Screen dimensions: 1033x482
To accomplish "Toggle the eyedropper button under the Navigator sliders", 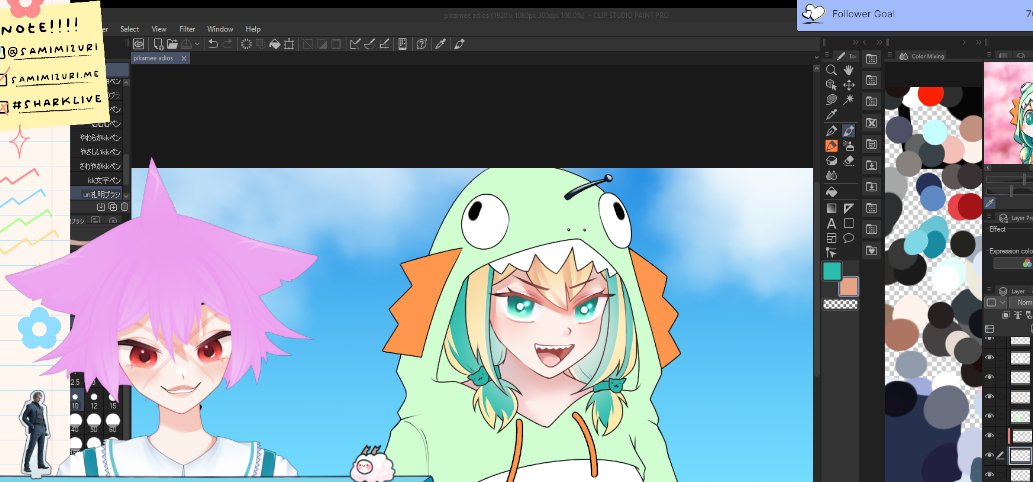I will 990,203.
